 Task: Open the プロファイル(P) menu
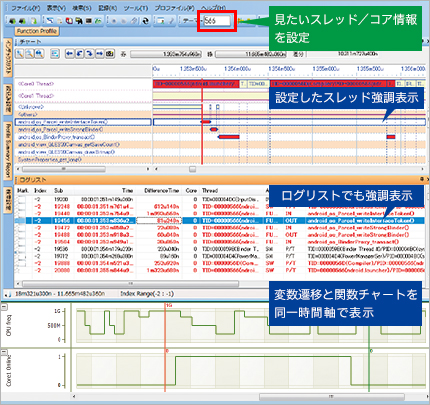pyautogui.click(x=174, y=8)
